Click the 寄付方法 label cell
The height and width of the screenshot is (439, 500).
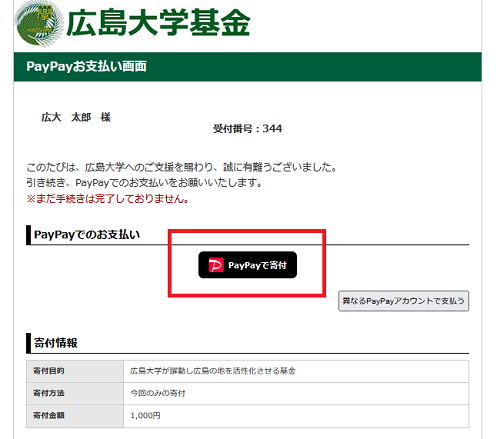click(x=75, y=393)
